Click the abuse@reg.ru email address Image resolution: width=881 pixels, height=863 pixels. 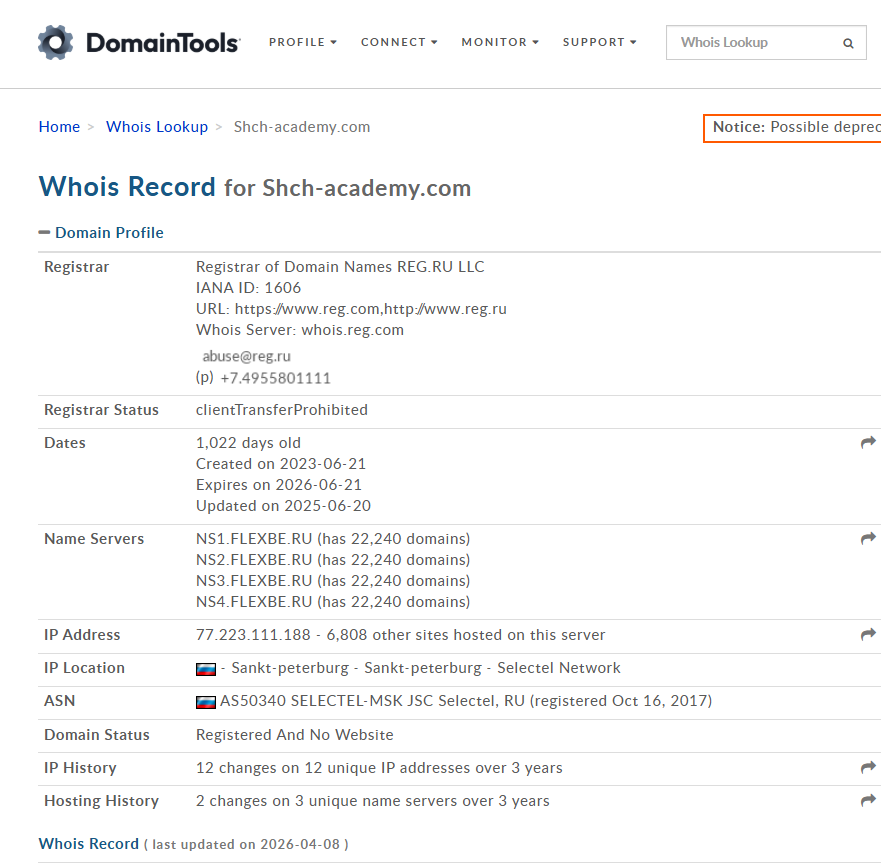point(247,356)
